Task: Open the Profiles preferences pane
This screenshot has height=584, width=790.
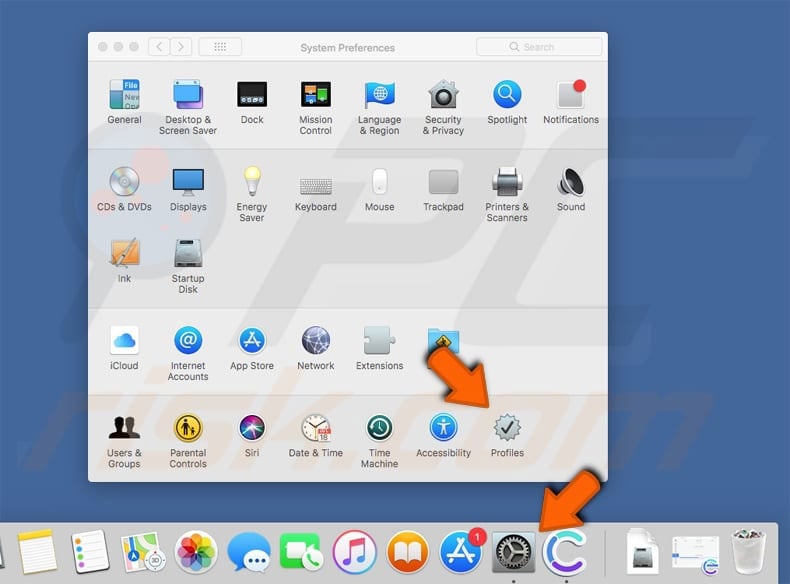Action: 507,427
